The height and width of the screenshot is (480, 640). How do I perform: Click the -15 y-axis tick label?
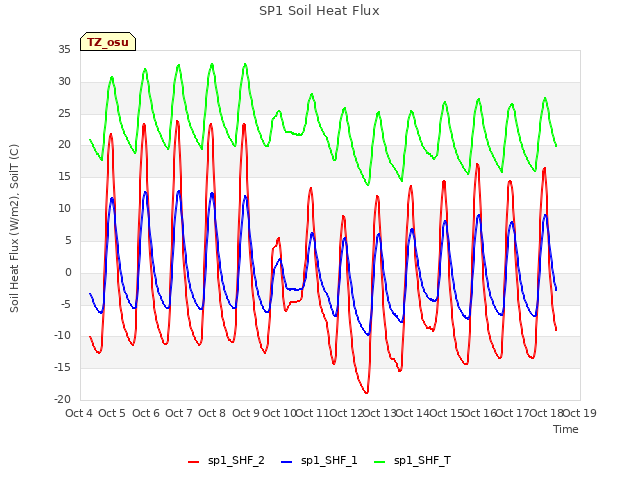click(63, 367)
